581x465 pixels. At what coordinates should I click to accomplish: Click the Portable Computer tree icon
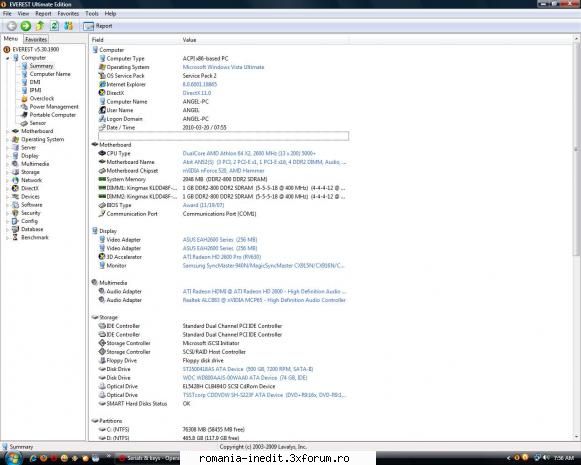pyautogui.click(x=24, y=115)
